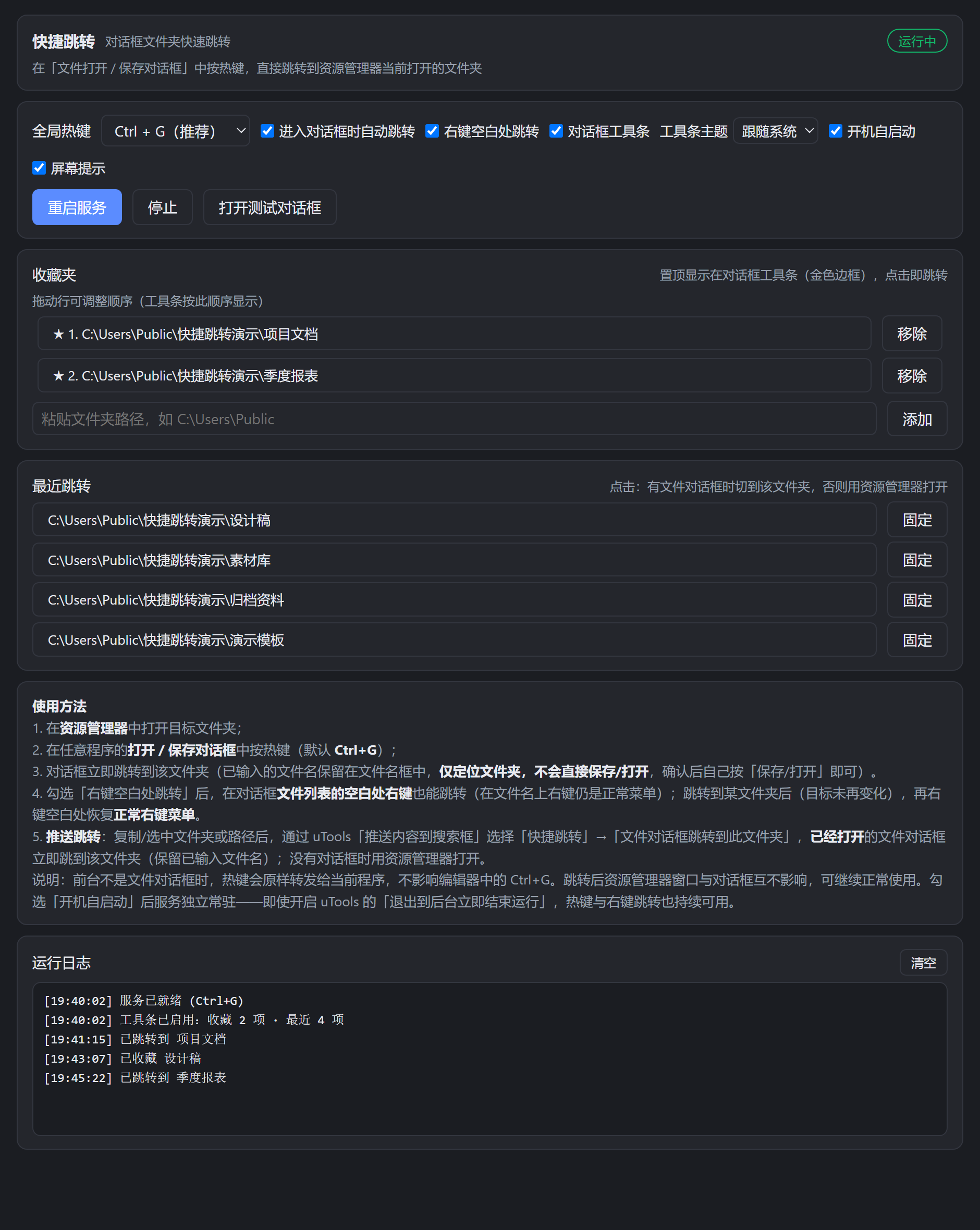Click the 快捷跳转 title
This screenshot has width=980, height=1230.
64,42
